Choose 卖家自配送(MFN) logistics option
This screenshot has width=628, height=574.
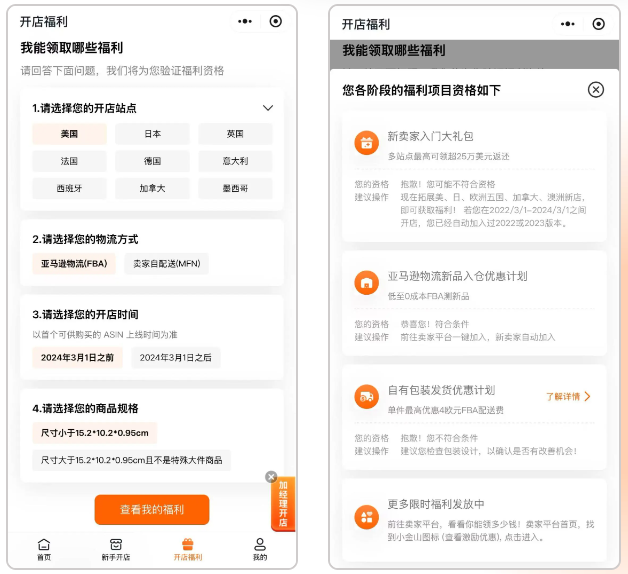point(167,264)
